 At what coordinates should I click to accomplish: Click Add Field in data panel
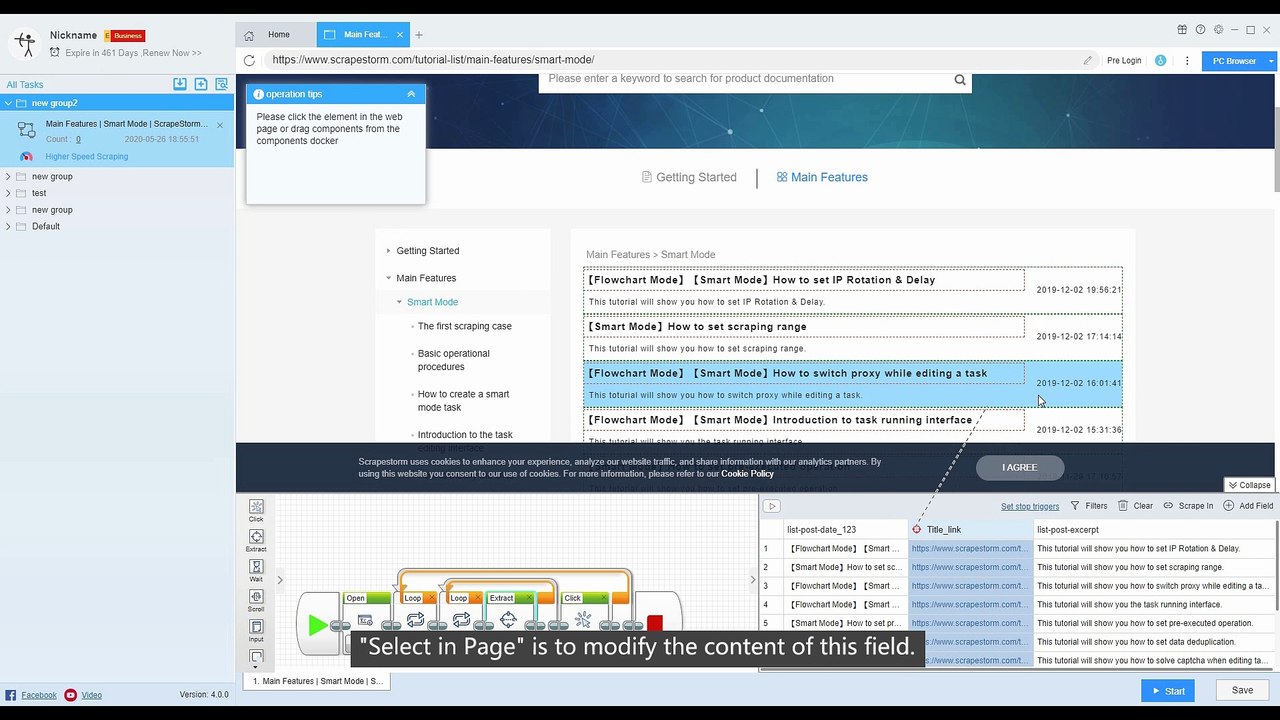1248,506
